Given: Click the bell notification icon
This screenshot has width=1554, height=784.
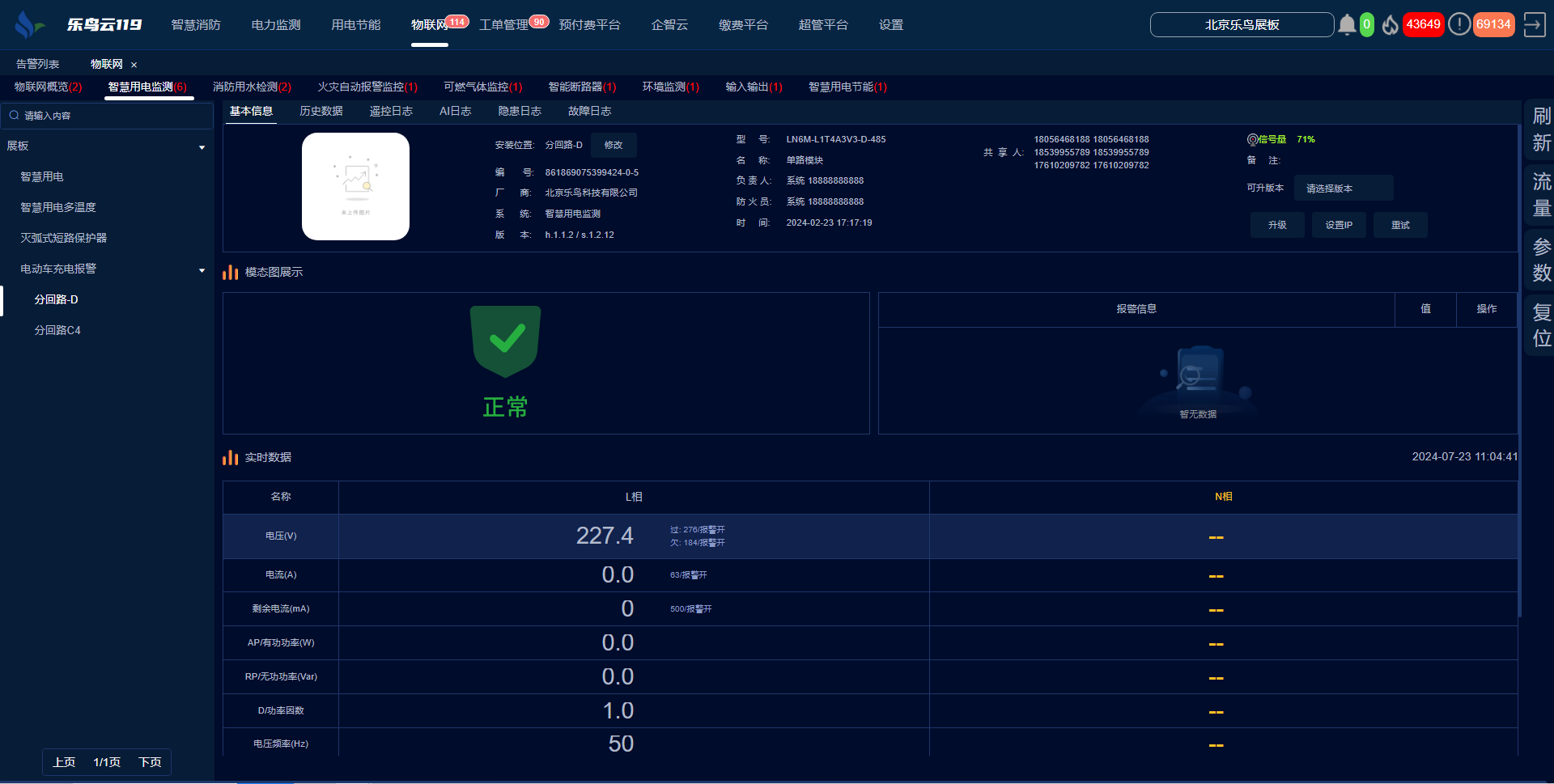Looking at the screenshot, I should [x=1346, y=25].
